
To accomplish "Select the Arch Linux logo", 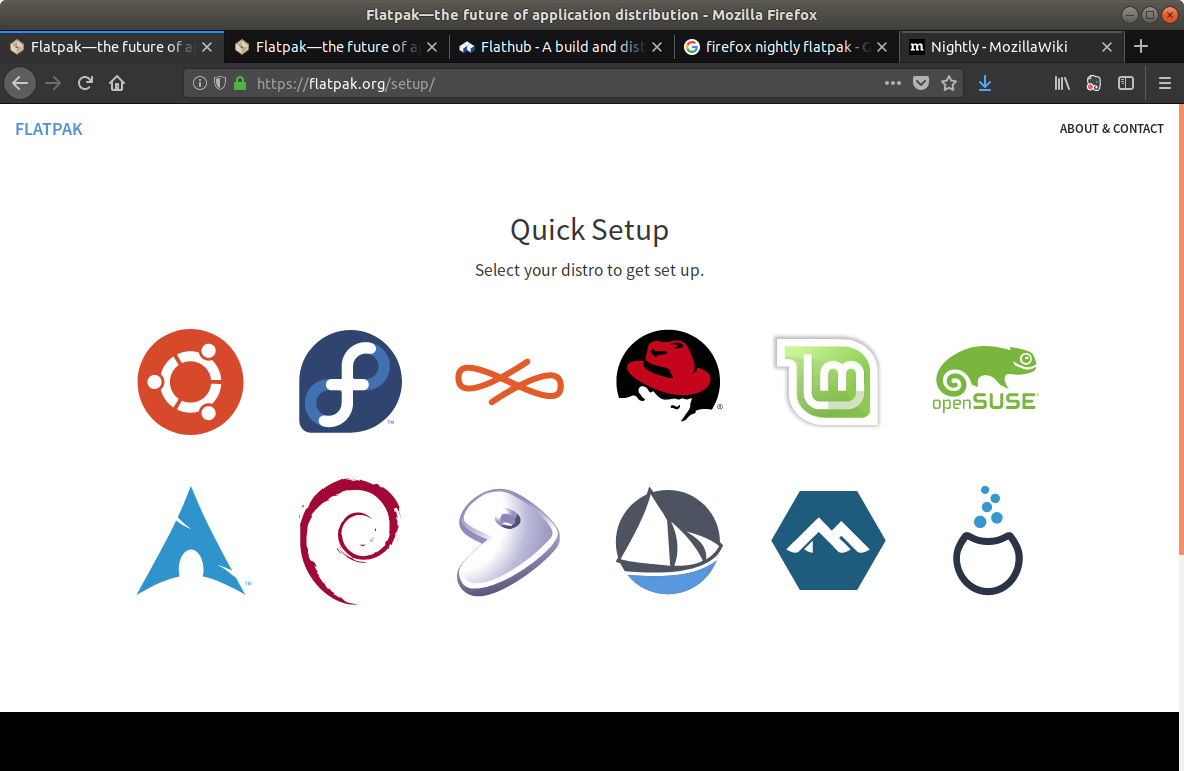I will click(x=190, y=541).
